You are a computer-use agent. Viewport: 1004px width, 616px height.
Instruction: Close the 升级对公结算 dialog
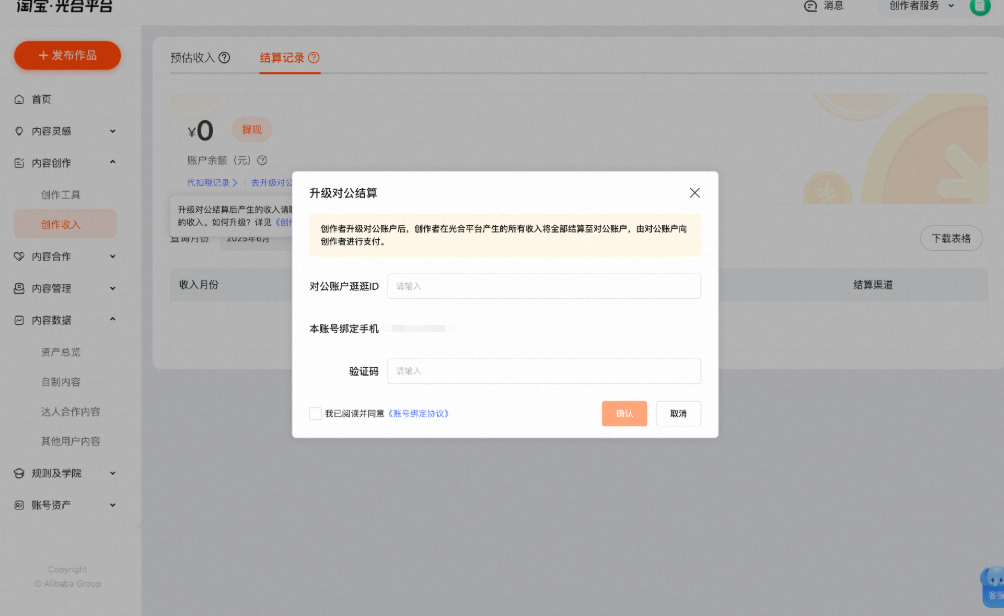(x=695, y=193)
